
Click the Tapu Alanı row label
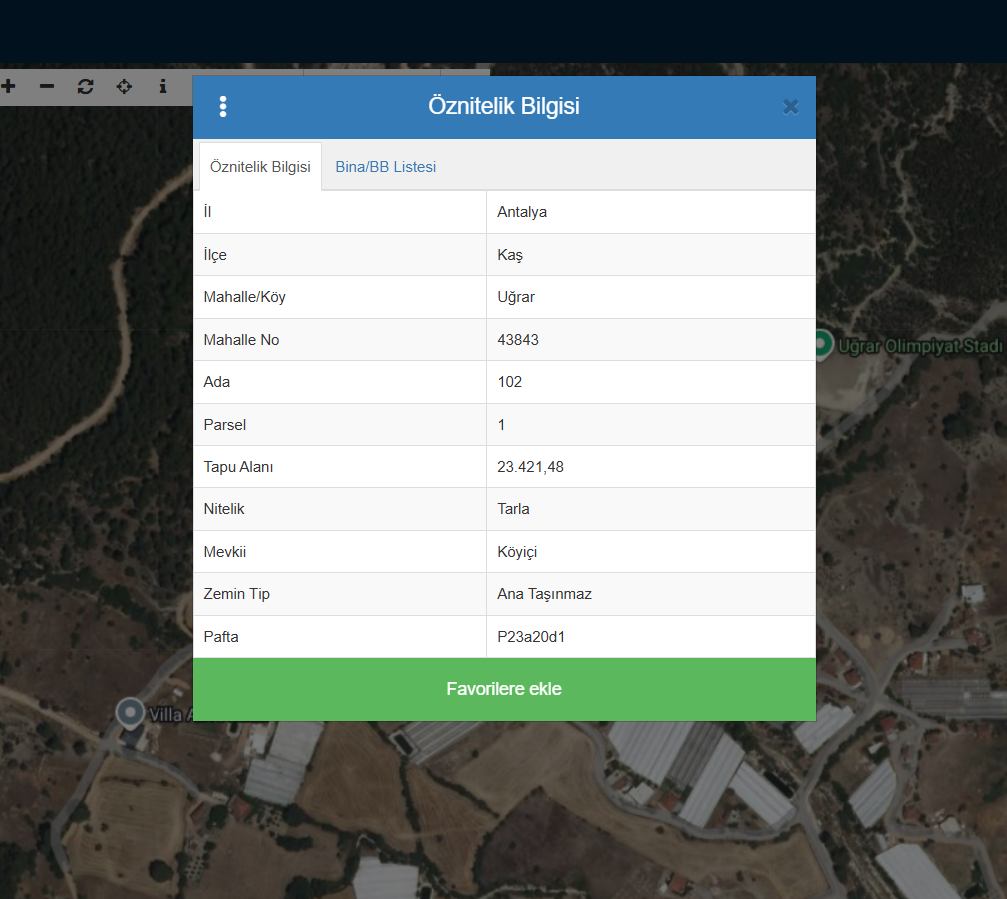point(238,467)
